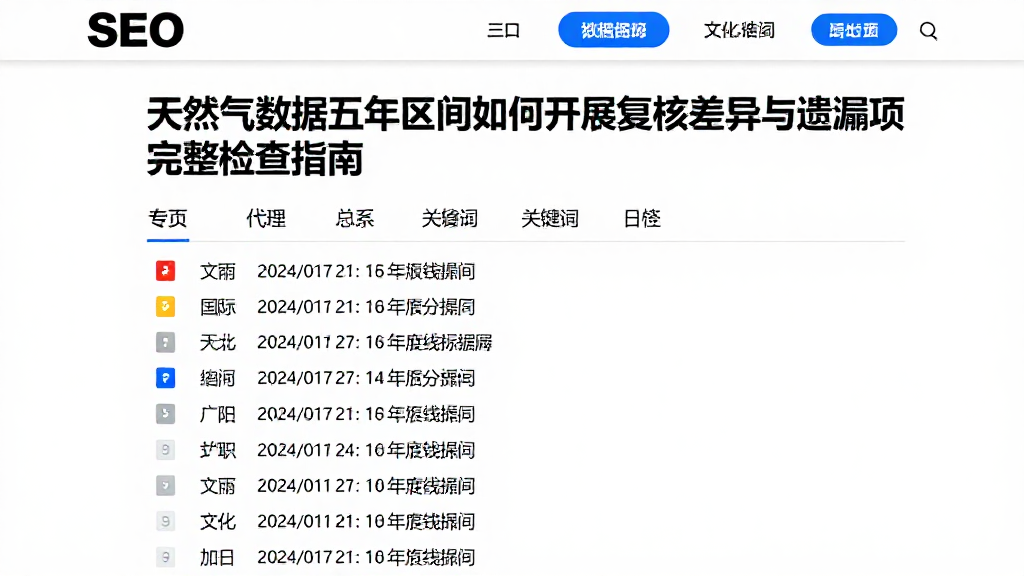Open the entry dated 2024/017 27:14
Viewport: 1024px width, 576px height.
pos(366,378)
